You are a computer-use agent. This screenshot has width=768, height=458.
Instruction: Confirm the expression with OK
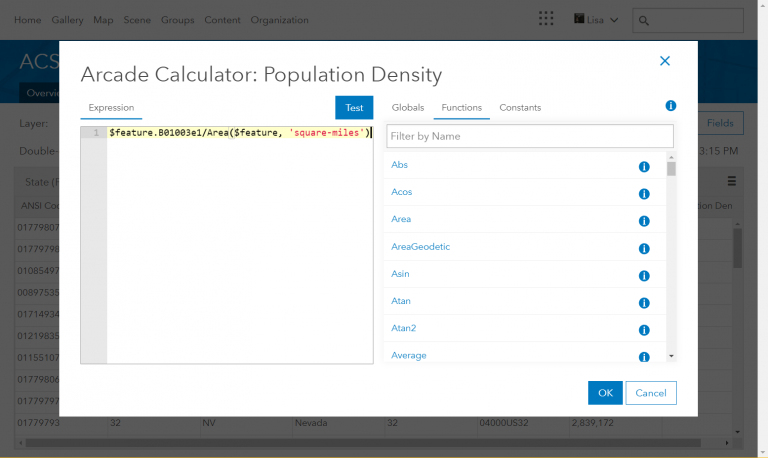coord(605,393)
